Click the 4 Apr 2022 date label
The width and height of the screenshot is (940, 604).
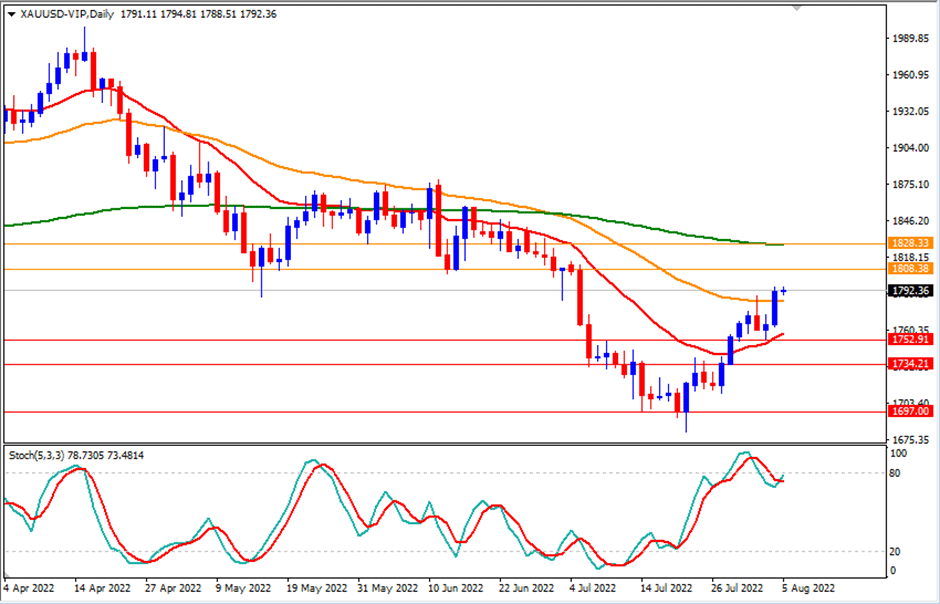click(x=32, y=587)
